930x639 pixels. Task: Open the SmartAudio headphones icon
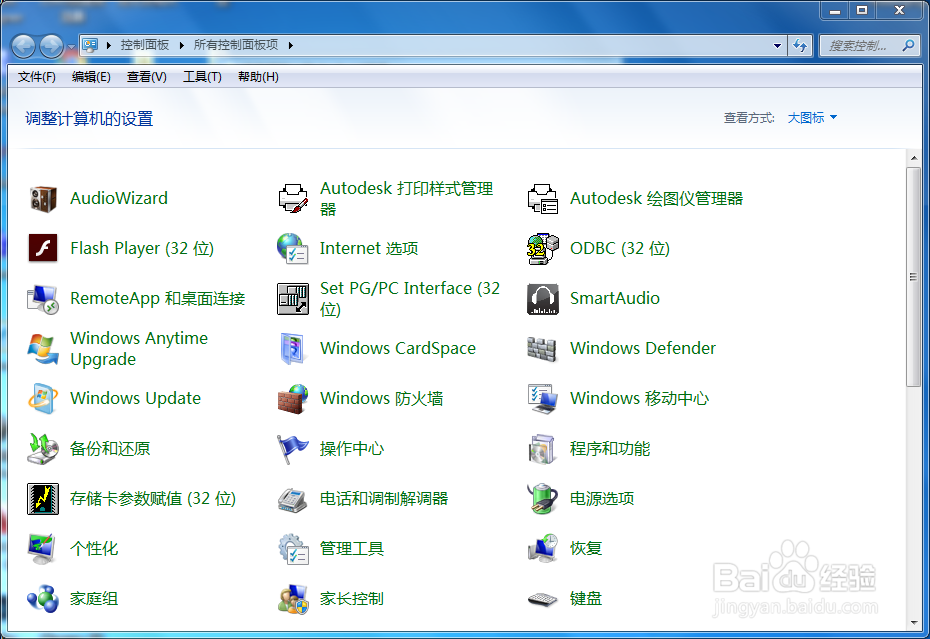click(543, 298)
